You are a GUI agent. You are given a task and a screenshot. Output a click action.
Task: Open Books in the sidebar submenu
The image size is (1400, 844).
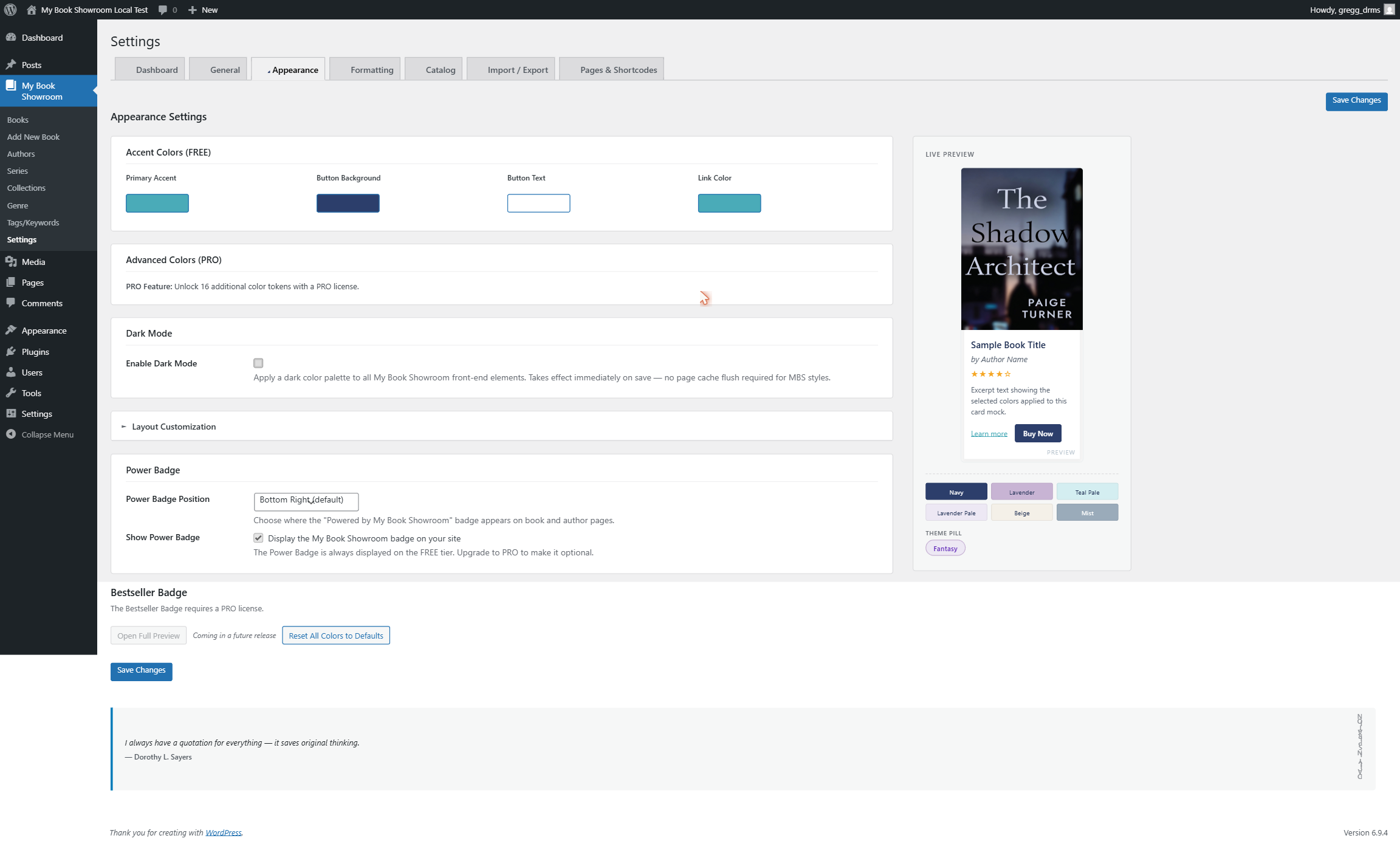[x=18, y=120]
